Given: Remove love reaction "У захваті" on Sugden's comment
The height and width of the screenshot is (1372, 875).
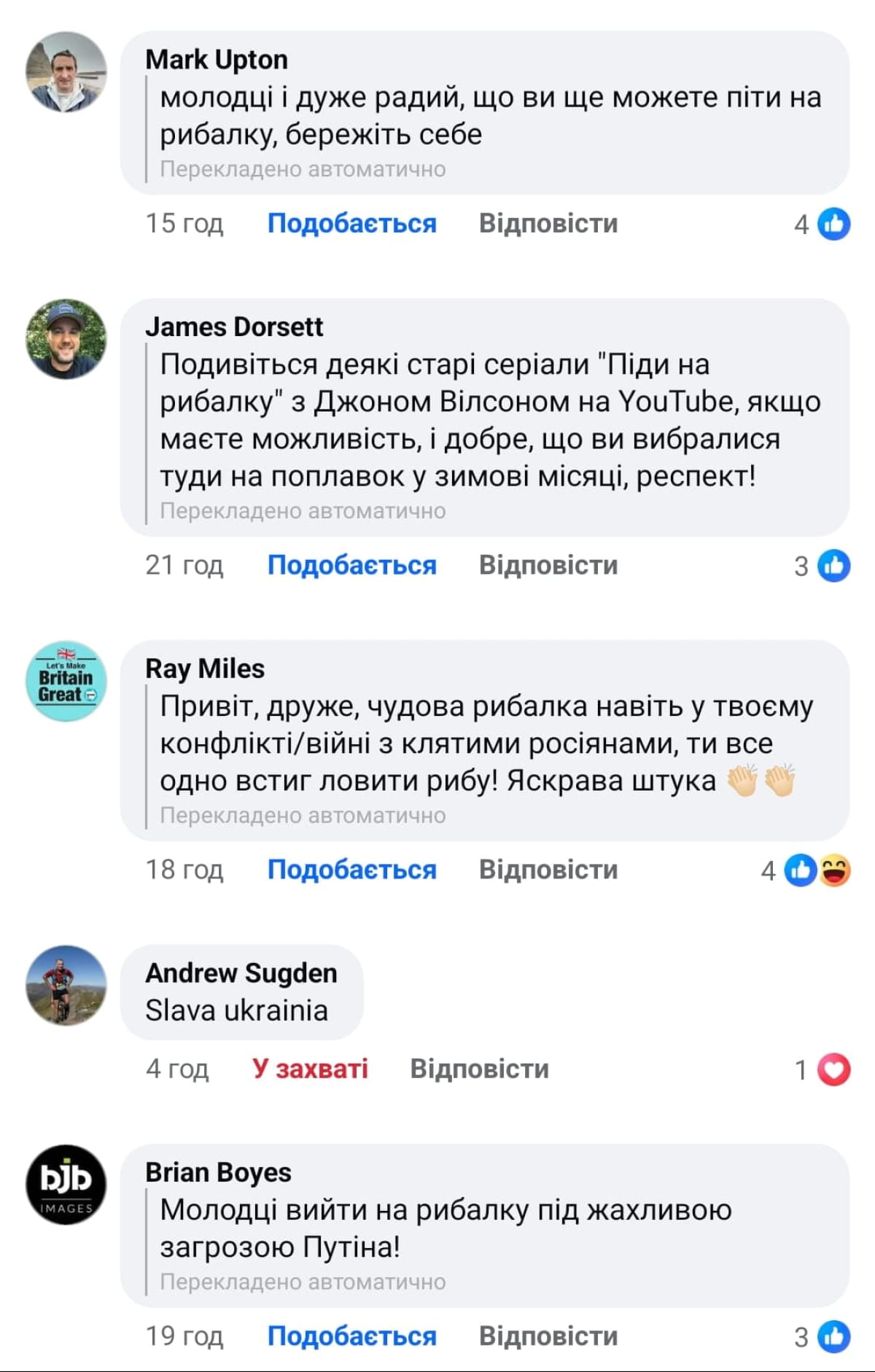Looking at the screenshot, I should pyautogui.click(x=310, y=1069).
